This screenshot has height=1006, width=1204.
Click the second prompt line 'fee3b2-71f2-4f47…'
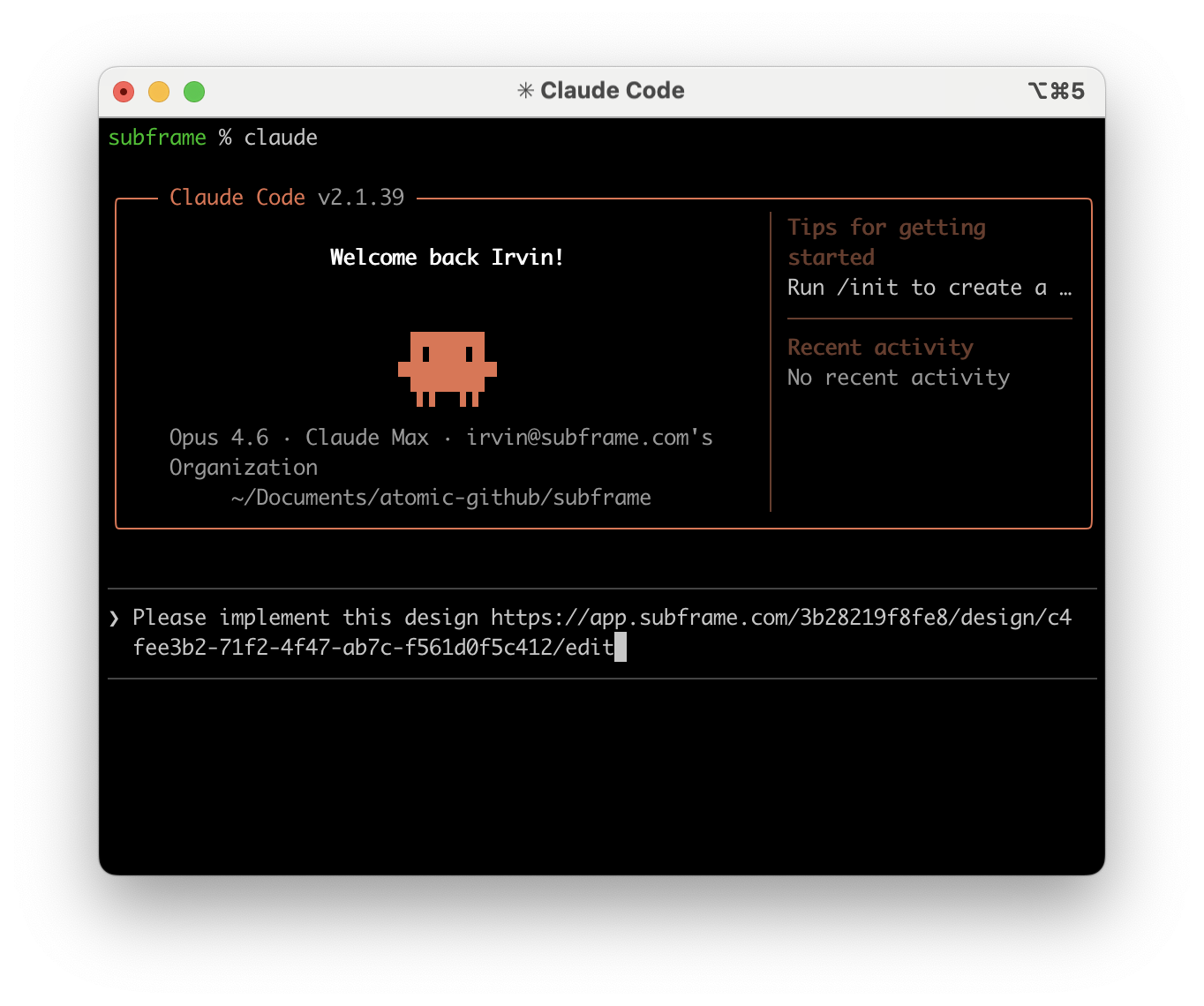[373, 648]
